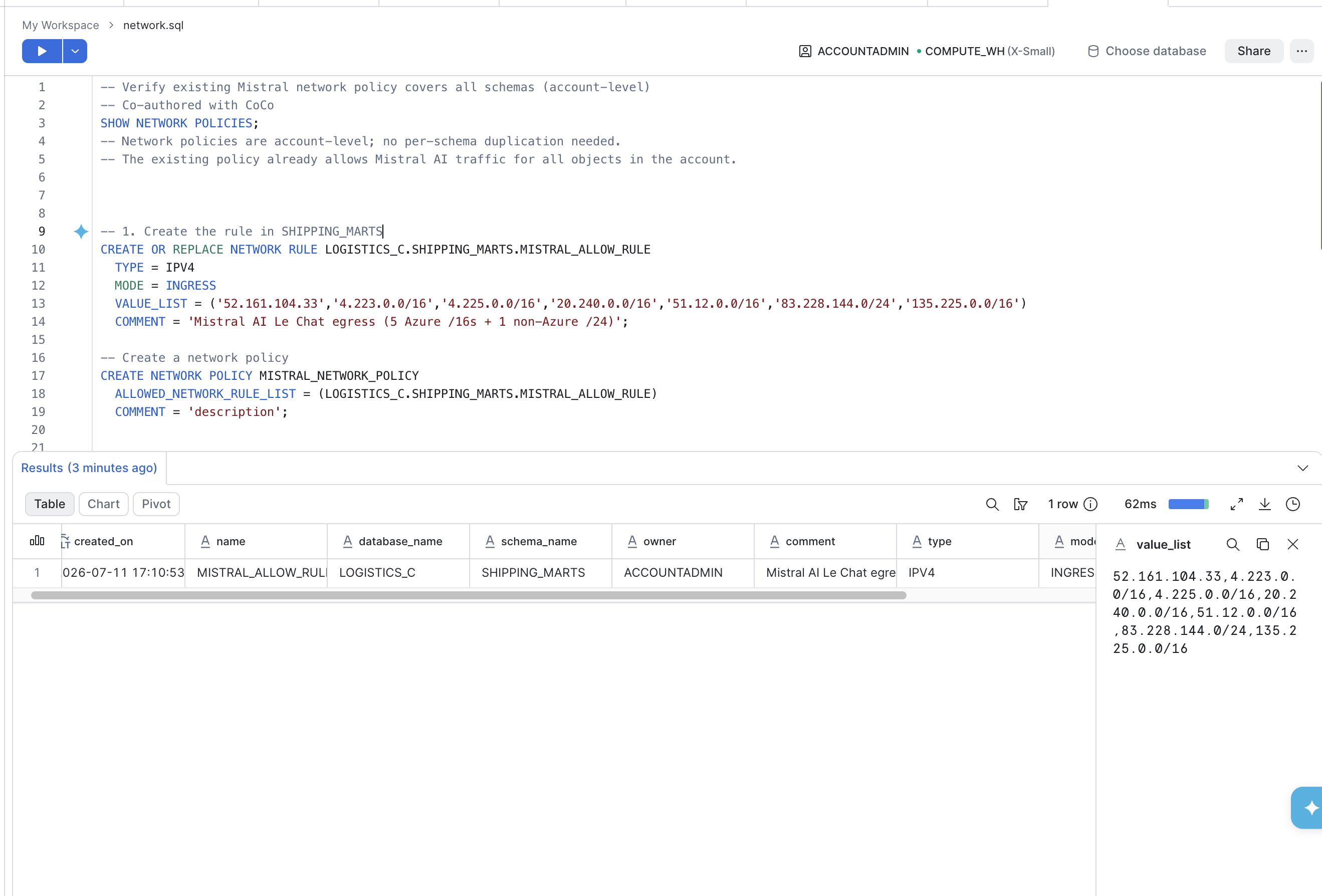Select the ACCOUNTADMIN owner cell

tap(683, 573)
